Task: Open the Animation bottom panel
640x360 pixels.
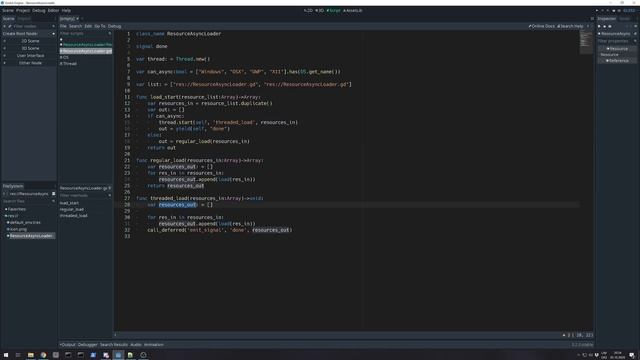Action: (x=153, y=345)
